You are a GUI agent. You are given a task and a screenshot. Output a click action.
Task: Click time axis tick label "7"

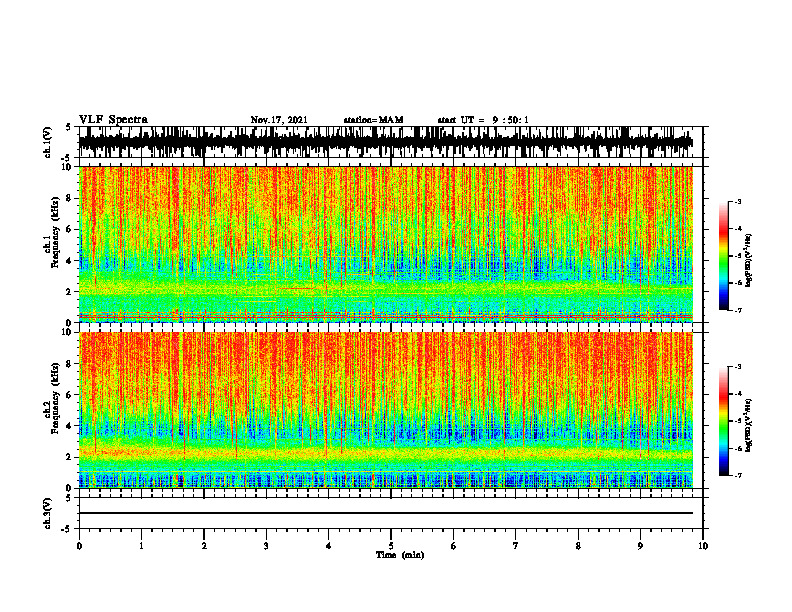click(516, 546)
